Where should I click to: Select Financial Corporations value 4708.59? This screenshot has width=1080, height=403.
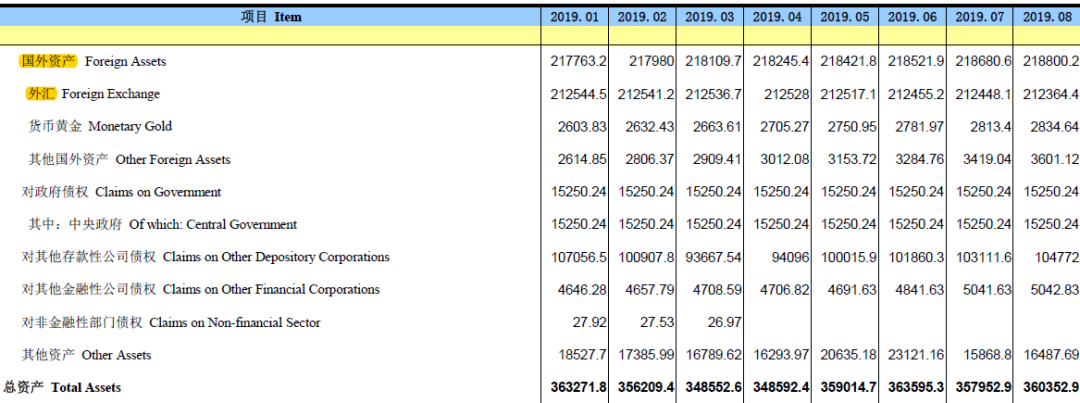pos(717,289)
